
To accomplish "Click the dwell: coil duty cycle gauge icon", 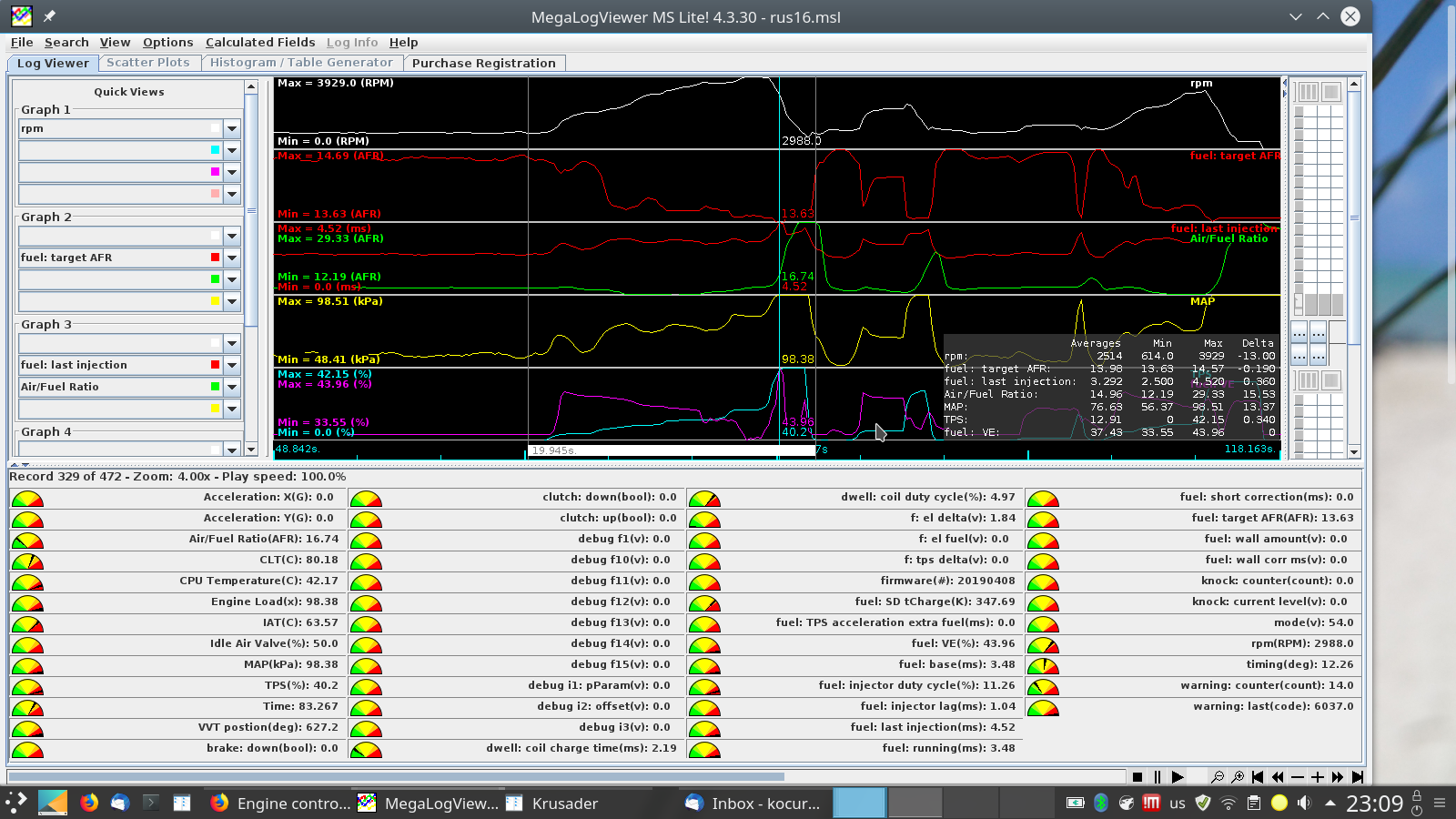I will click(x=704, y=498).
